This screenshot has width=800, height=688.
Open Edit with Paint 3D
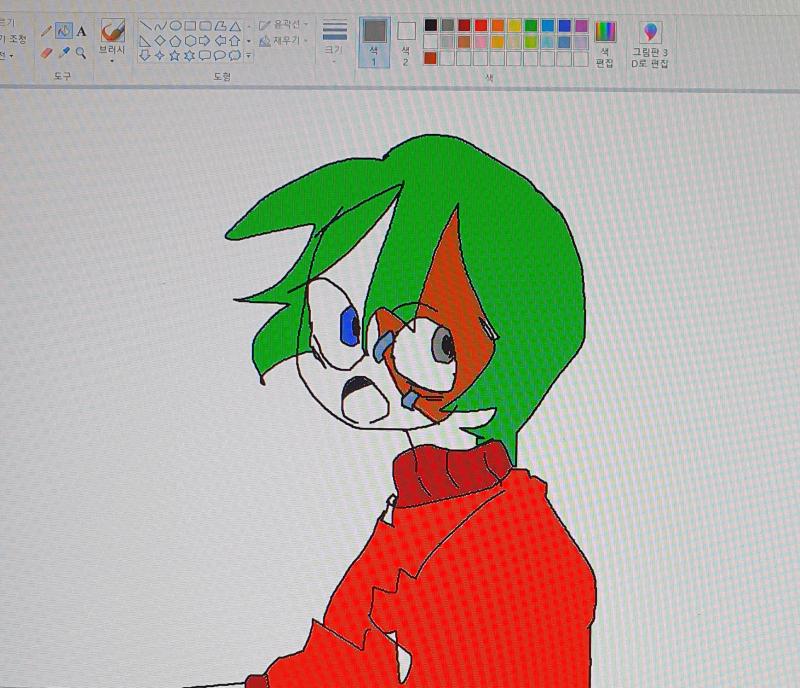[650, 45]
